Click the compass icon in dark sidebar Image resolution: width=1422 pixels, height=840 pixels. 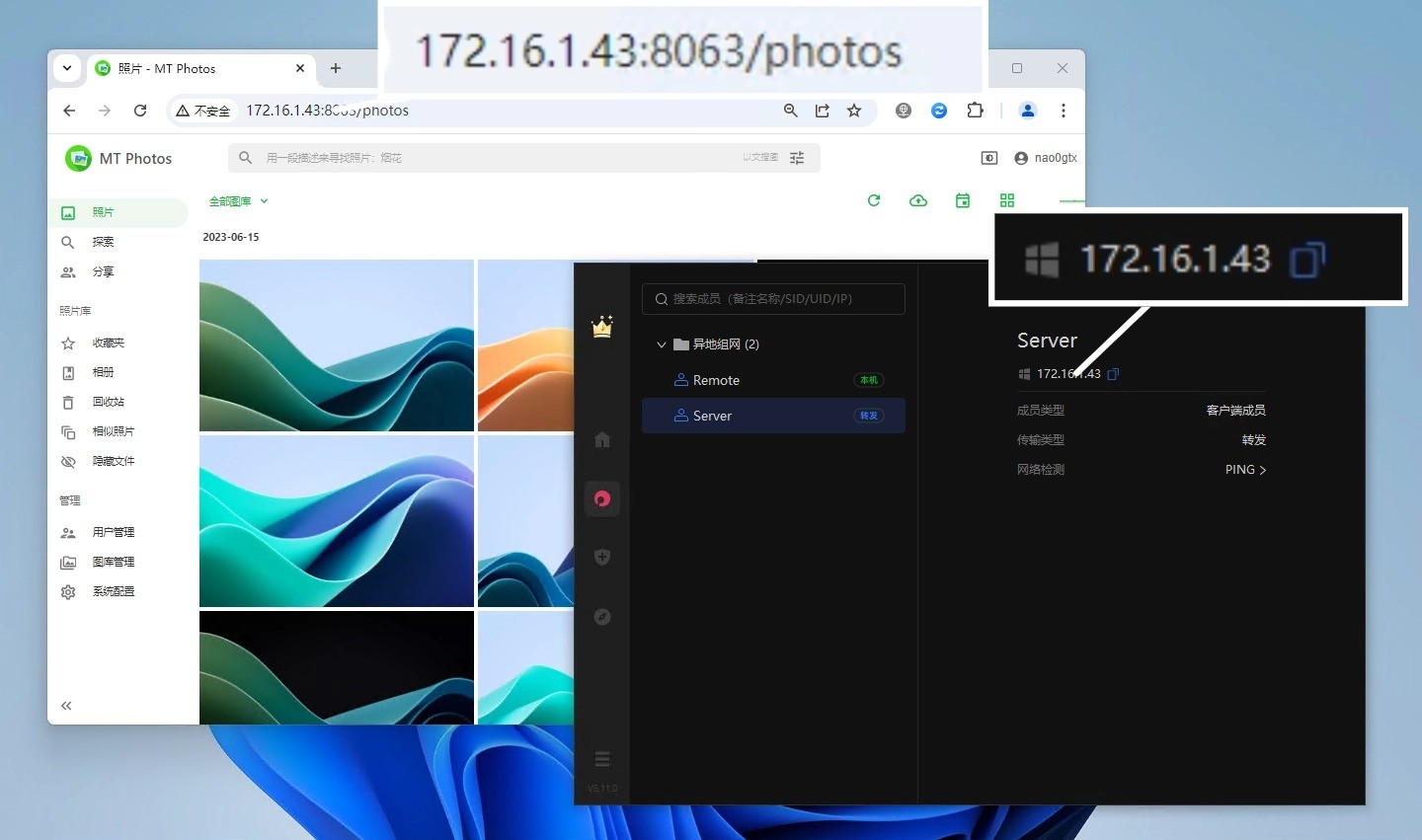(x=602, y=617)
